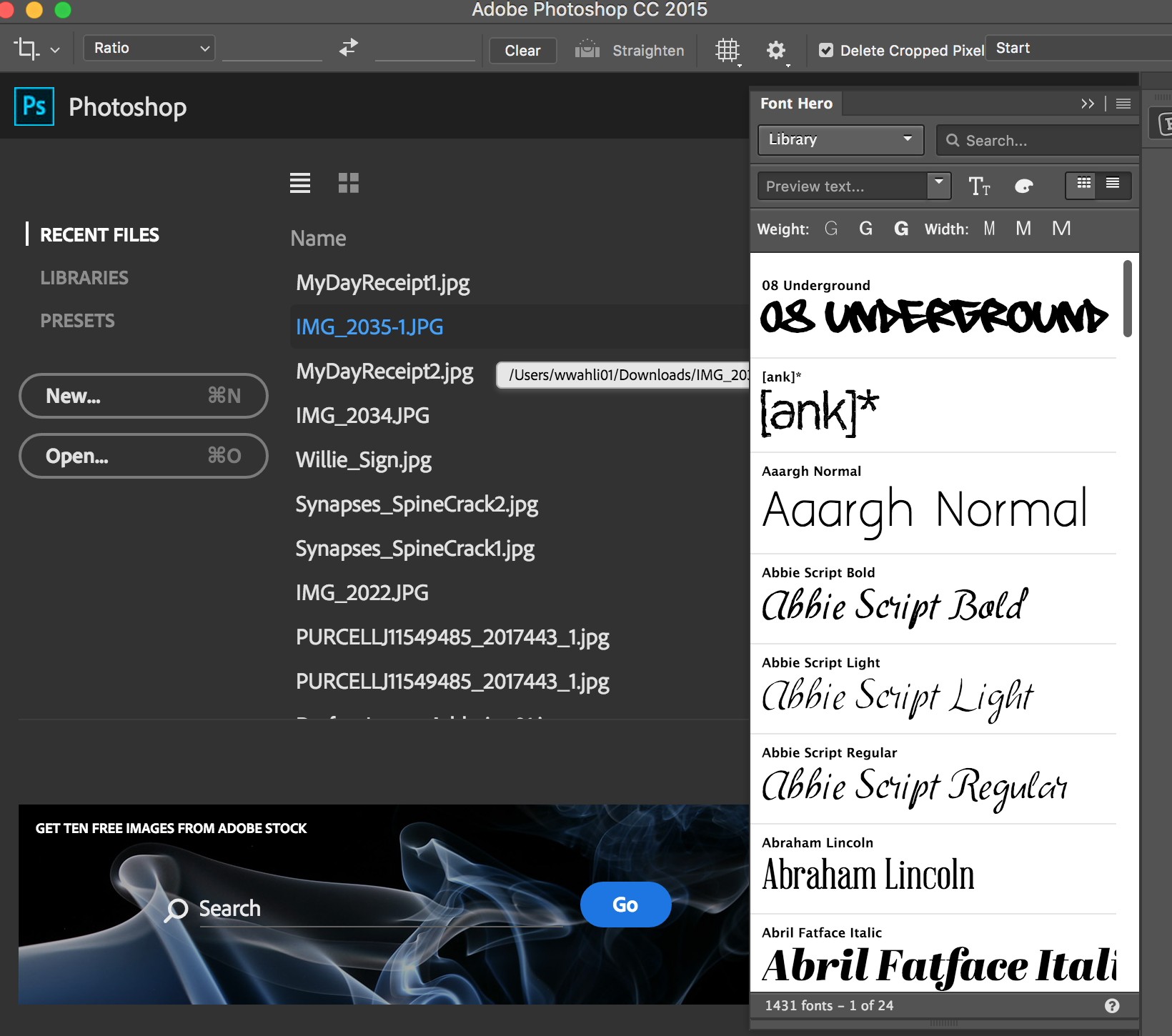Toggle Delete Cropped Pixels checkbox
Screen dimensions: 1172x1036
click(826, 50)
